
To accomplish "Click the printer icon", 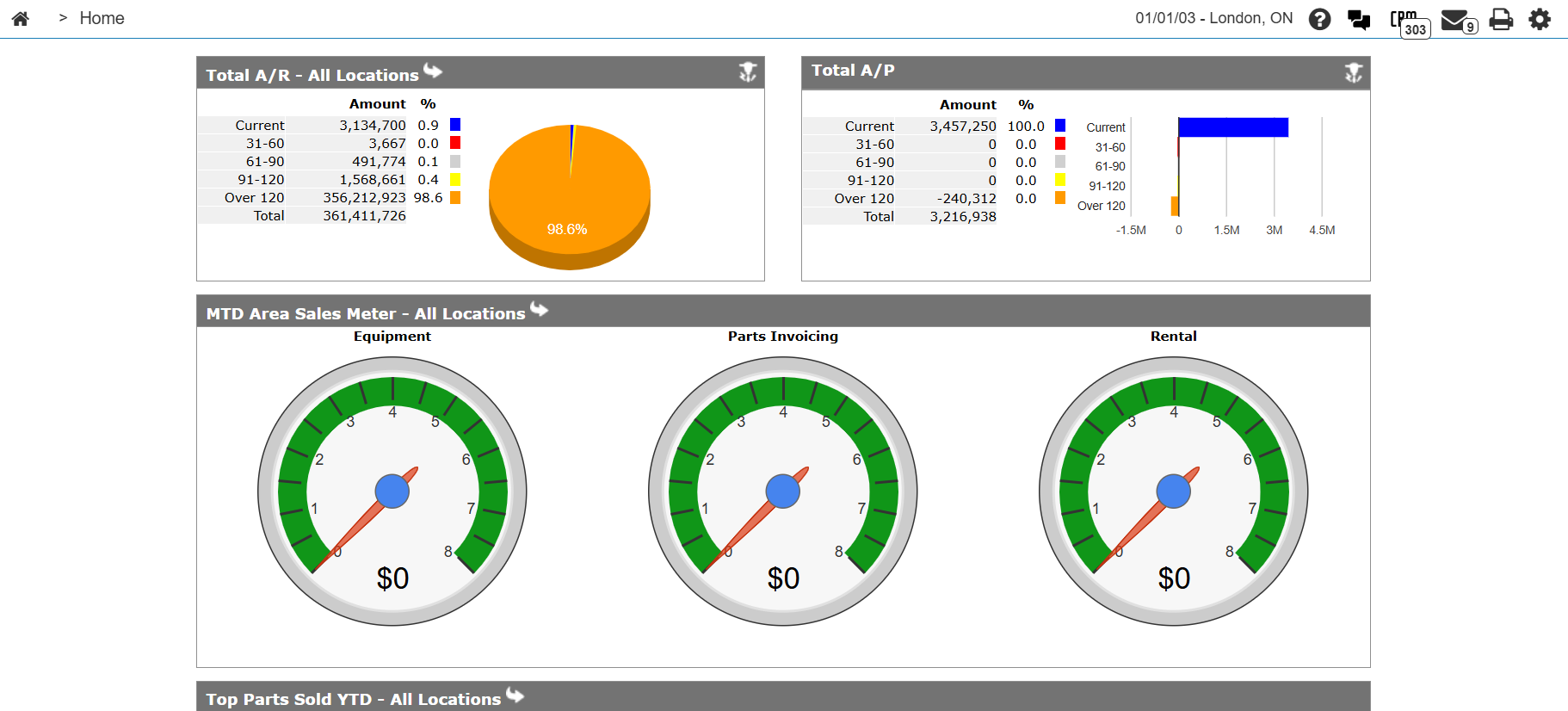I will [1501, 19].
